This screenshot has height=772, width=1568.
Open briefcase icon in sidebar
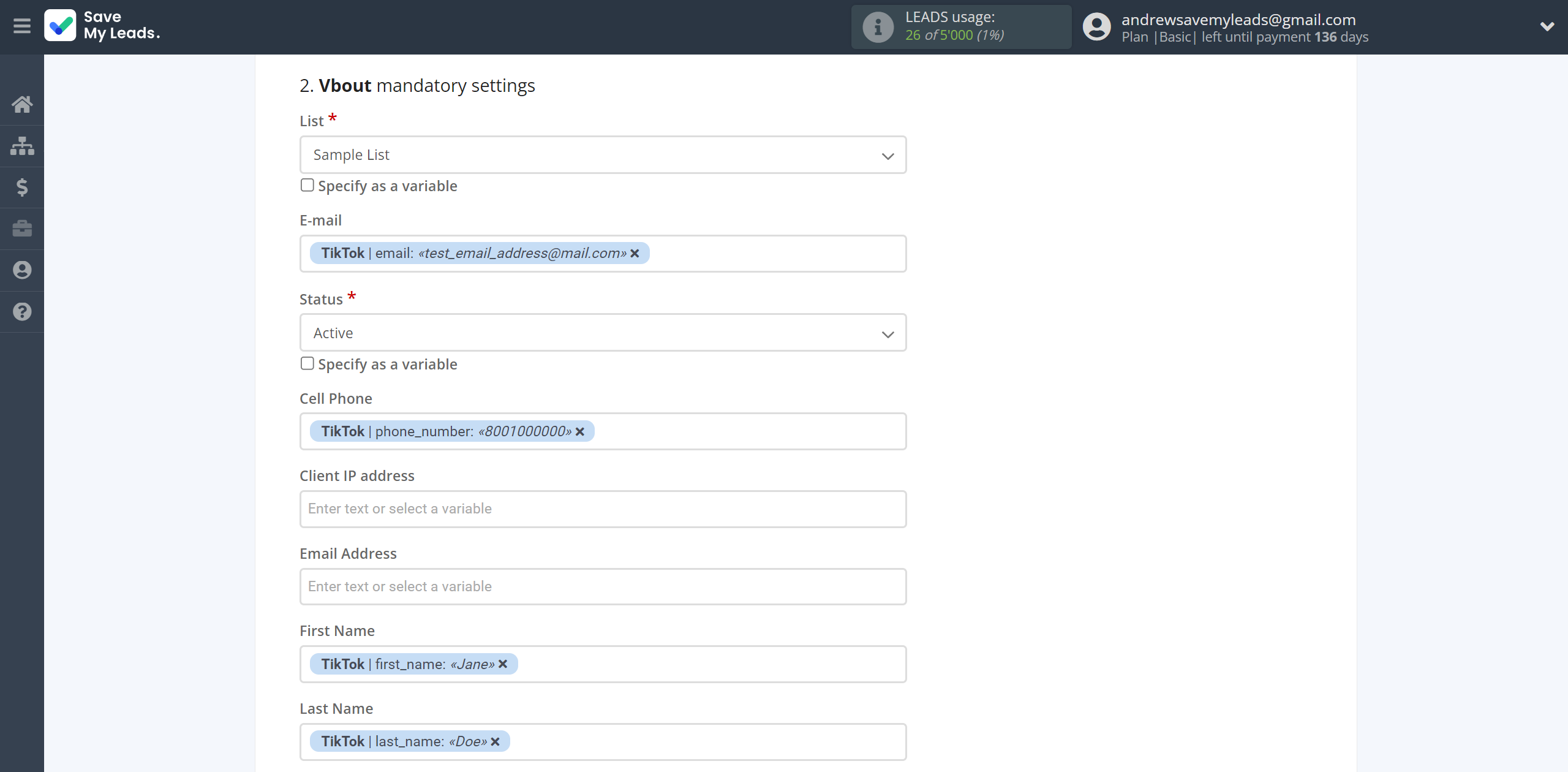click(22, 229)
